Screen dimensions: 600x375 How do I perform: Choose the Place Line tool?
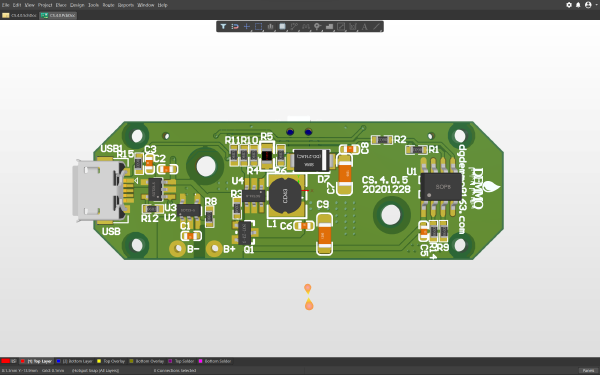point(377,26)
